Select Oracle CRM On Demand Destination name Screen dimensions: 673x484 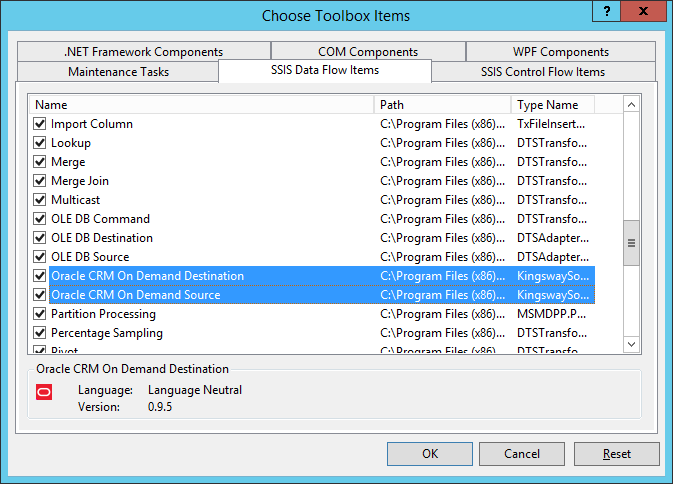click(x=148, y=276)
